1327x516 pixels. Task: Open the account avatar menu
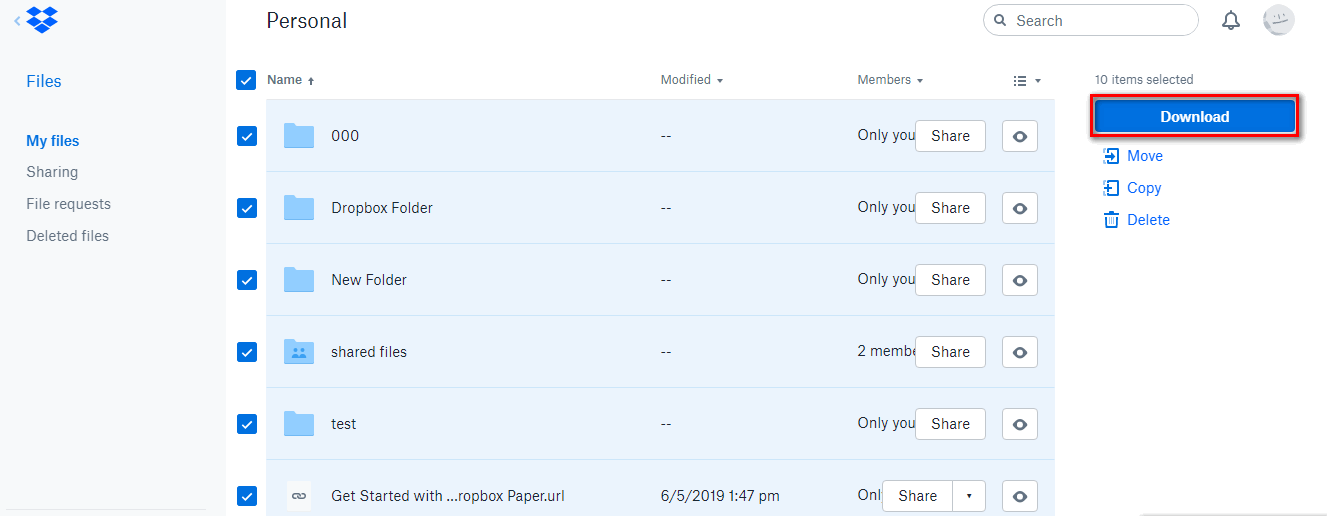tap(1279, 20)
